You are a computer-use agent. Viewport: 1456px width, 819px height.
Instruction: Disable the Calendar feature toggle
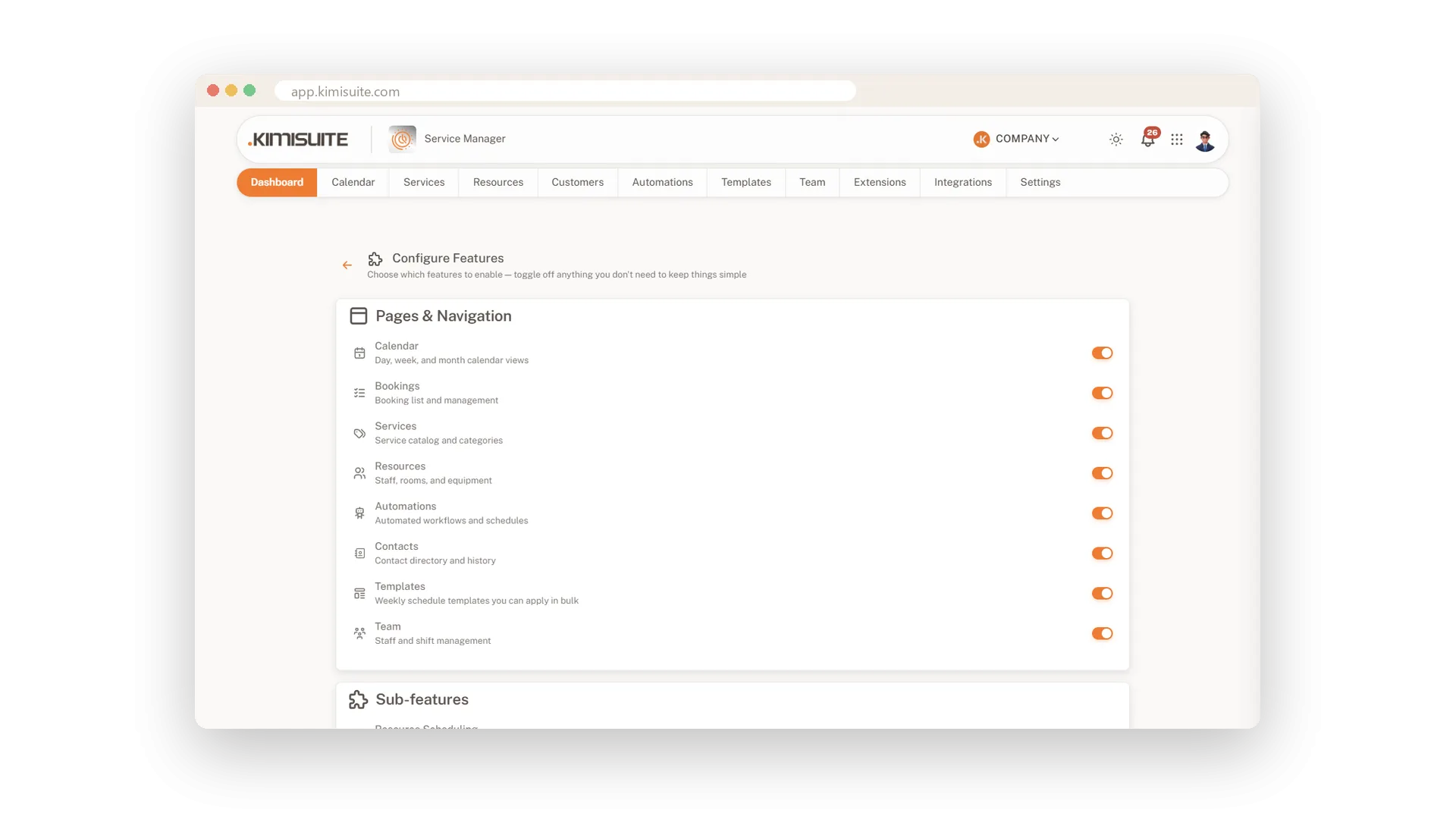click(x=1102, y=353)
